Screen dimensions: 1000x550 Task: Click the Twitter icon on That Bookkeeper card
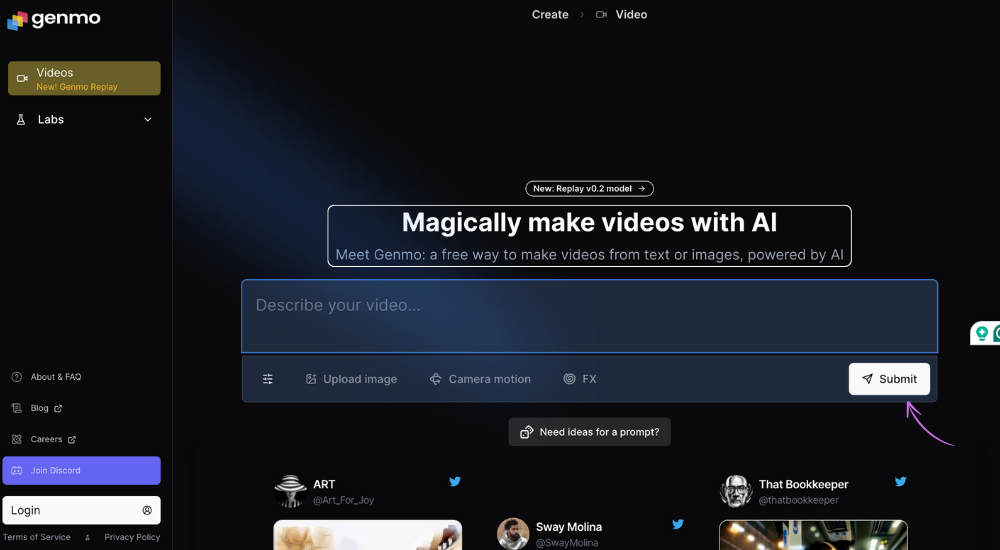pyautogui.click(x=901, y=482)
